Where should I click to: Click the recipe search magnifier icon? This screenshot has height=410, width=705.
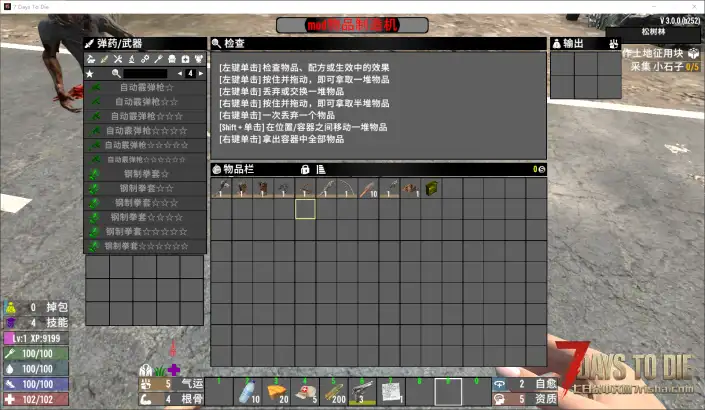pyautogui.click(x=116, y=74)
